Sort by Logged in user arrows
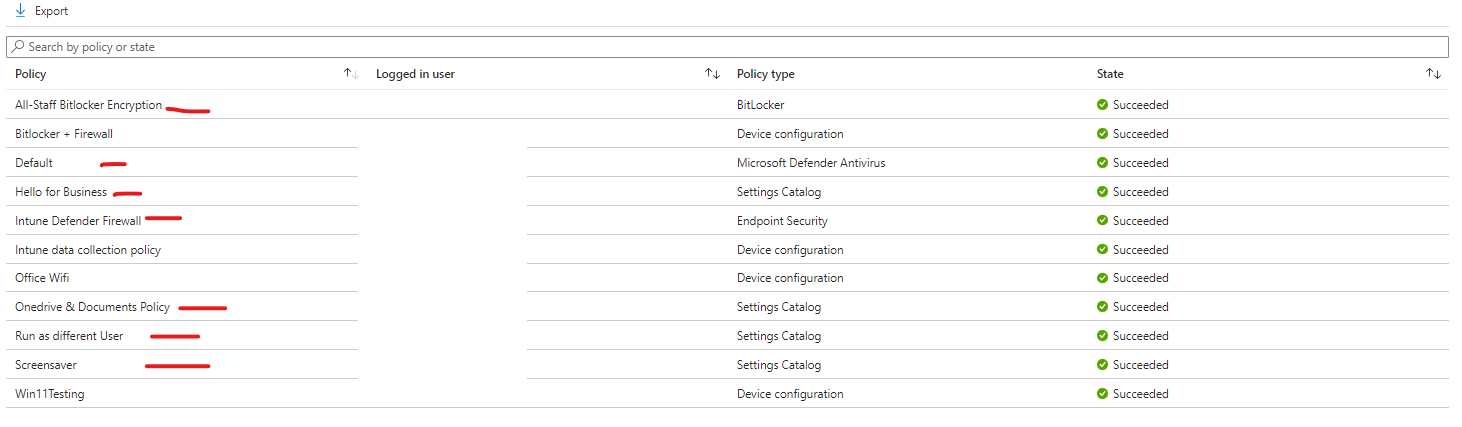 pyautogui.click(x=712, y=74)
